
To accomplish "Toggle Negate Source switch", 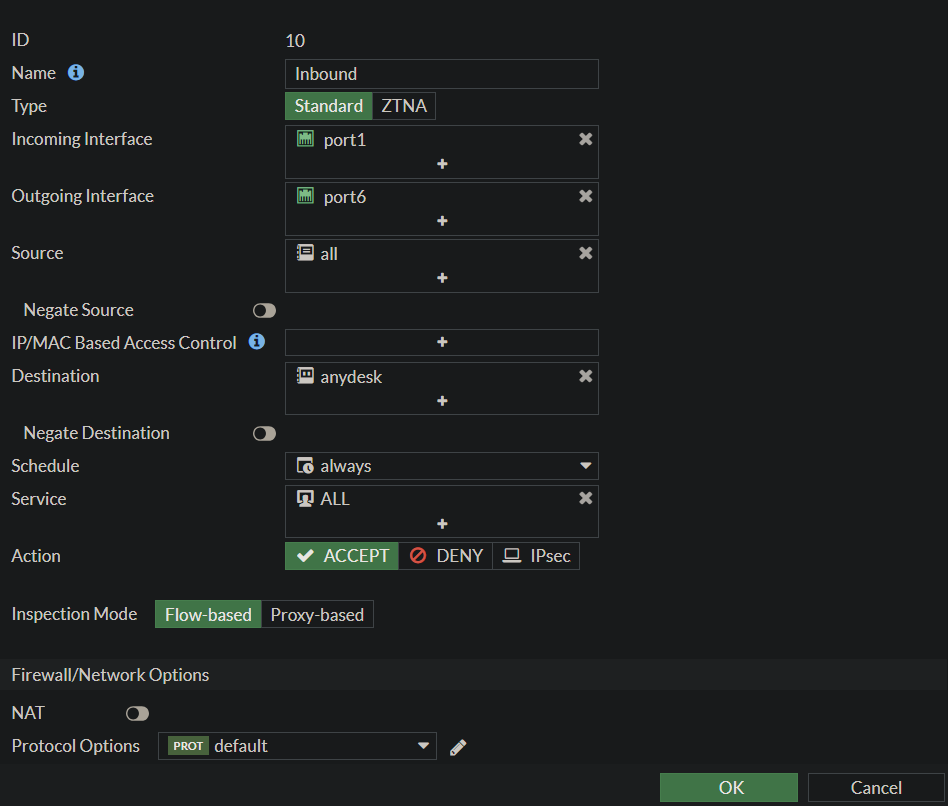I will point(264,311).
